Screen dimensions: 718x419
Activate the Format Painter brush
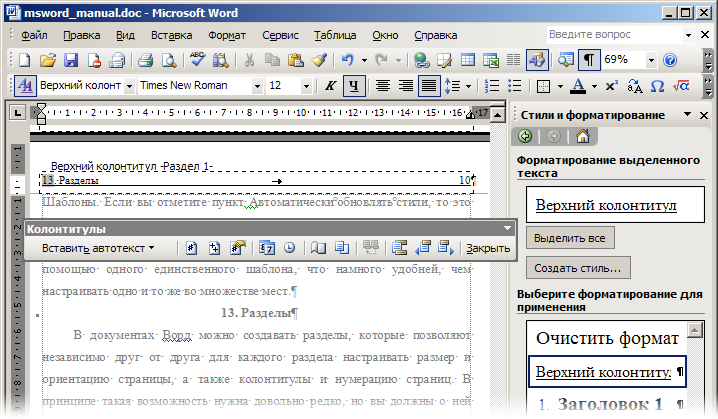point(319,60)
